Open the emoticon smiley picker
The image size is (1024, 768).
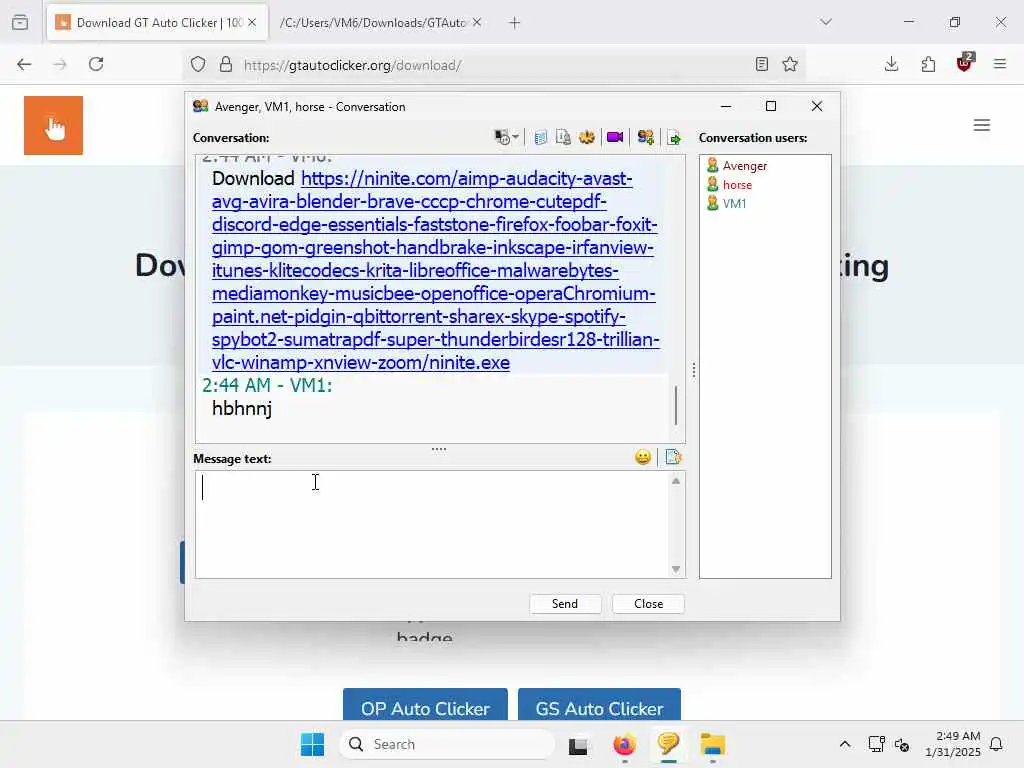(x=643, y=457)
